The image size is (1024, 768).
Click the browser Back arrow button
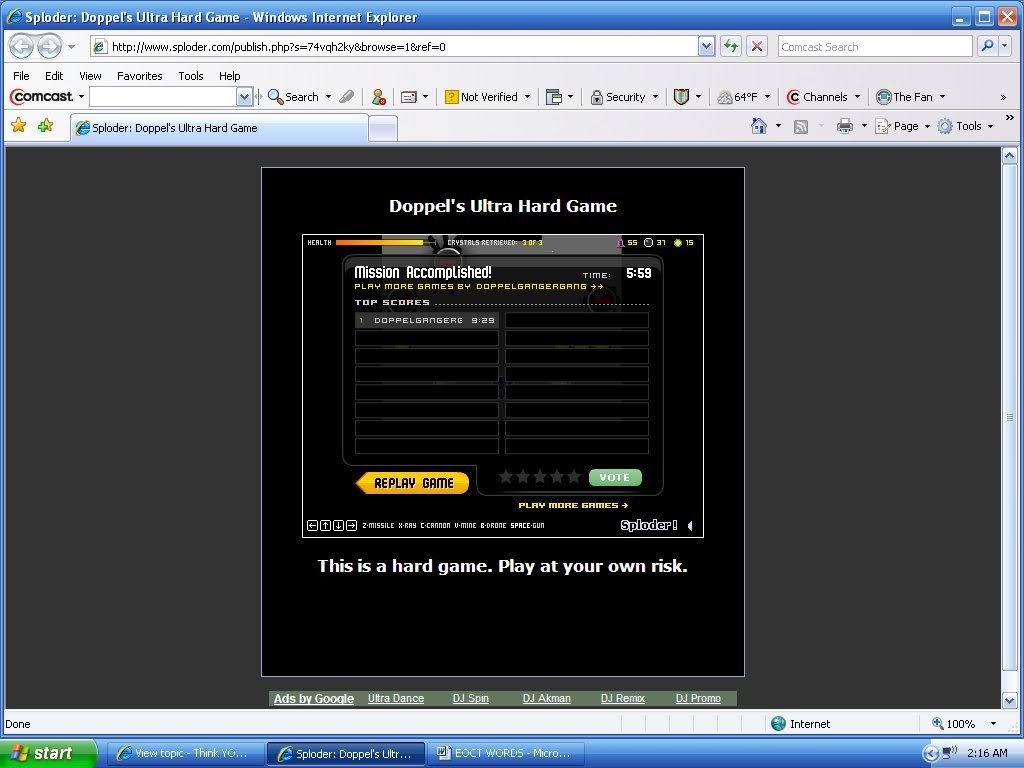[x=22, y=47]
